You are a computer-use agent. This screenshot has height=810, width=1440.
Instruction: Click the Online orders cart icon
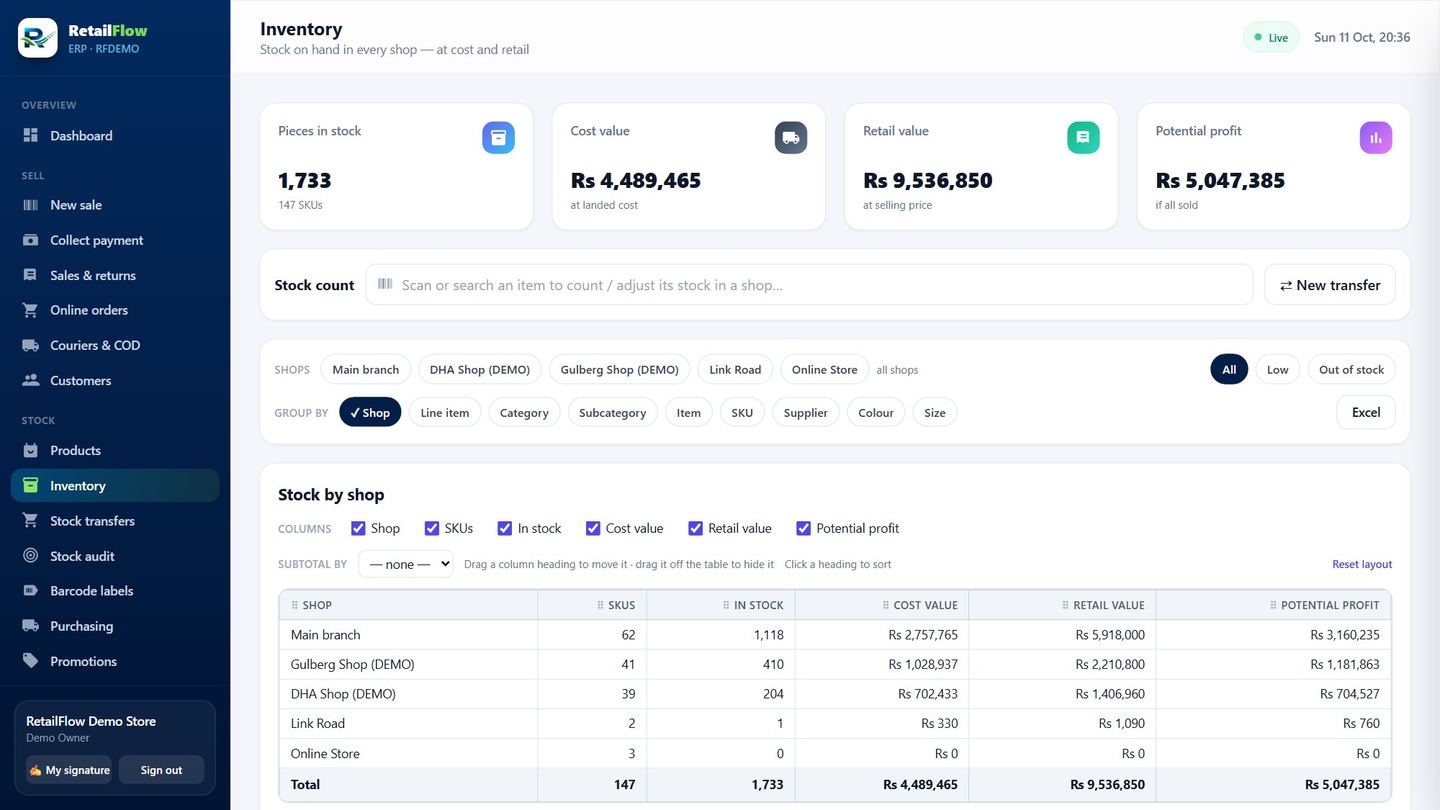click(x=30, y=310)
